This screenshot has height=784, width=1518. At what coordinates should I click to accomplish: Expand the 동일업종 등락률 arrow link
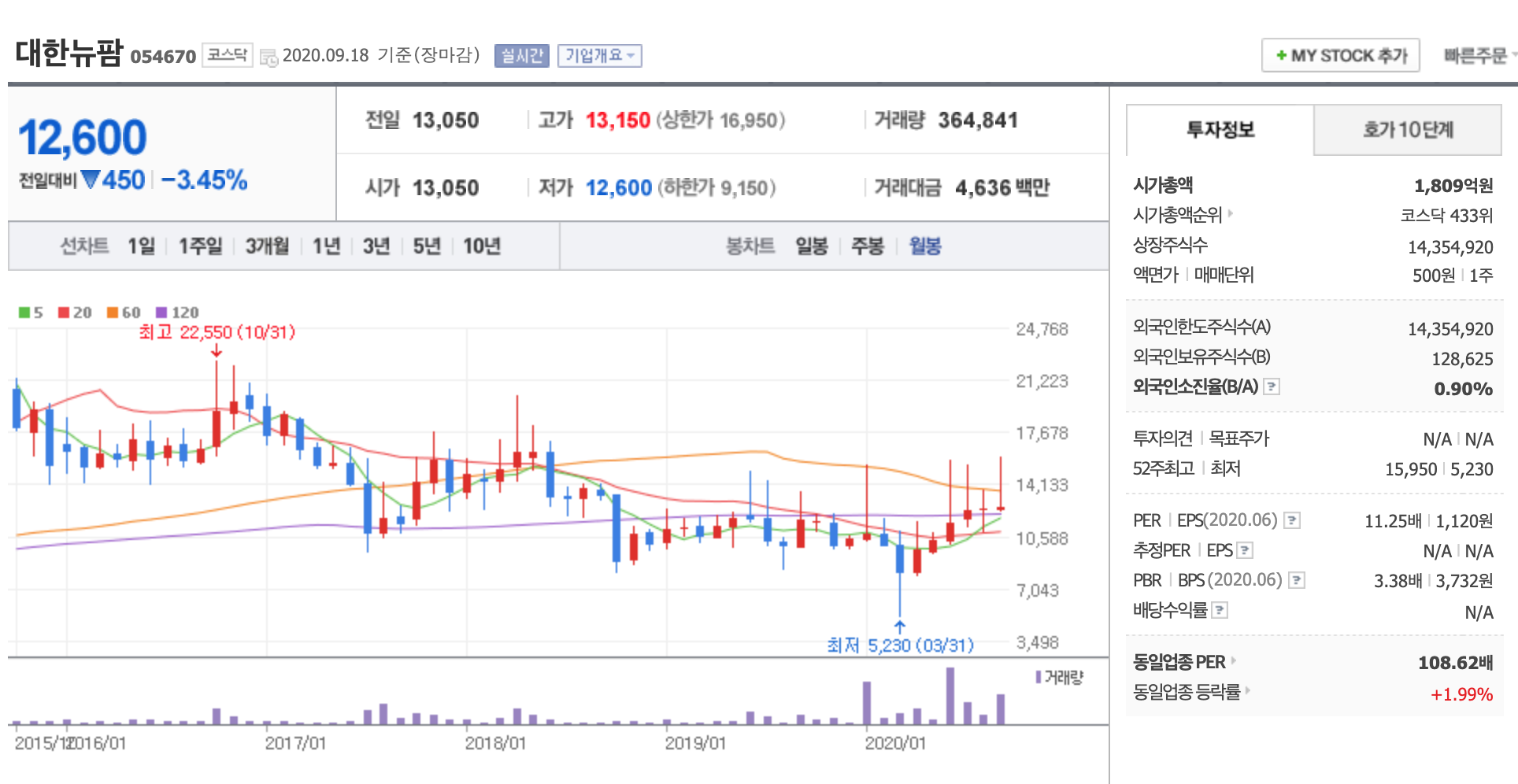[1248, 690]
